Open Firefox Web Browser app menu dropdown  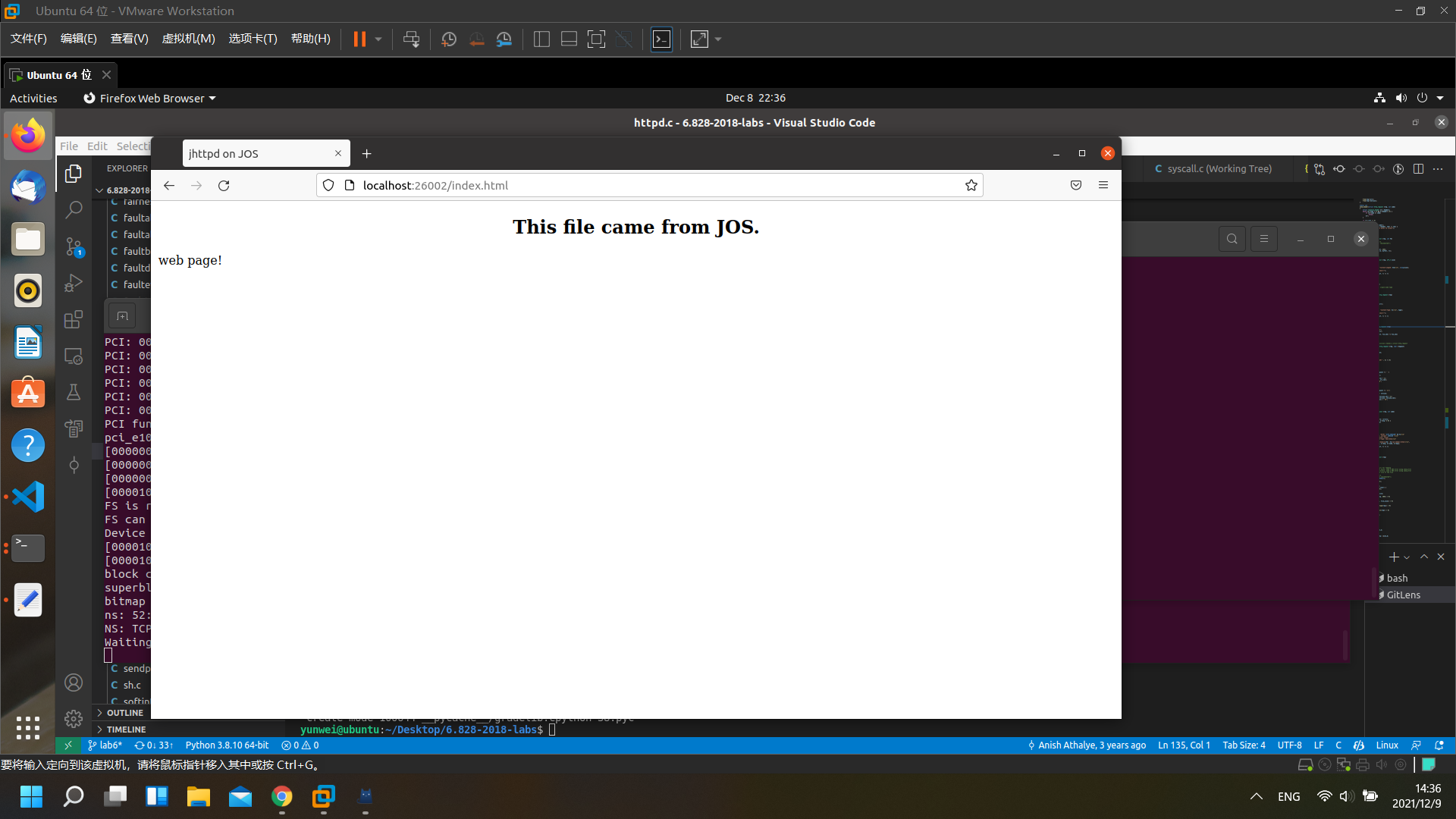(x=149, y=99)
